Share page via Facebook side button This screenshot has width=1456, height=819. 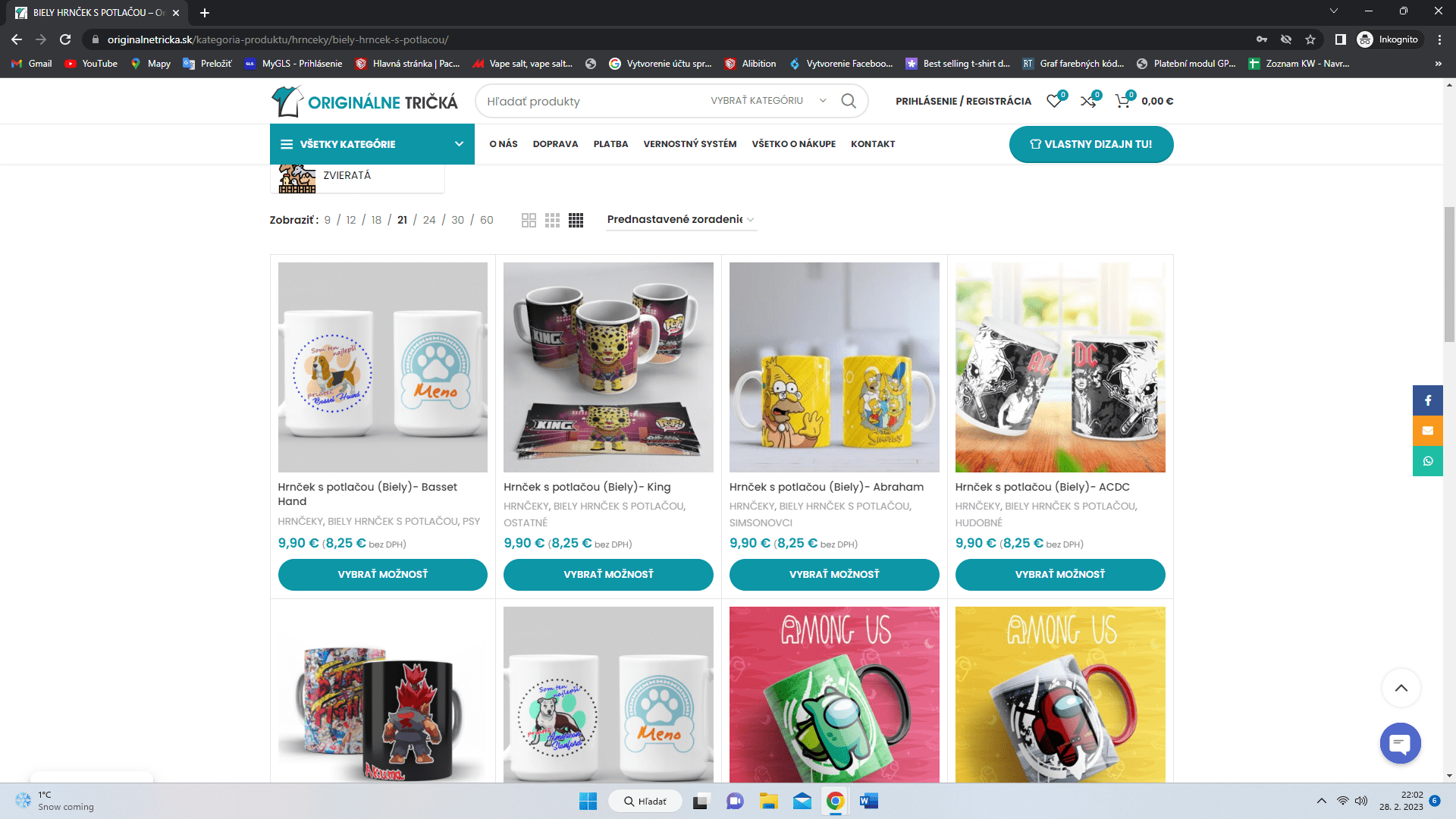click(x=1427, y=400)
